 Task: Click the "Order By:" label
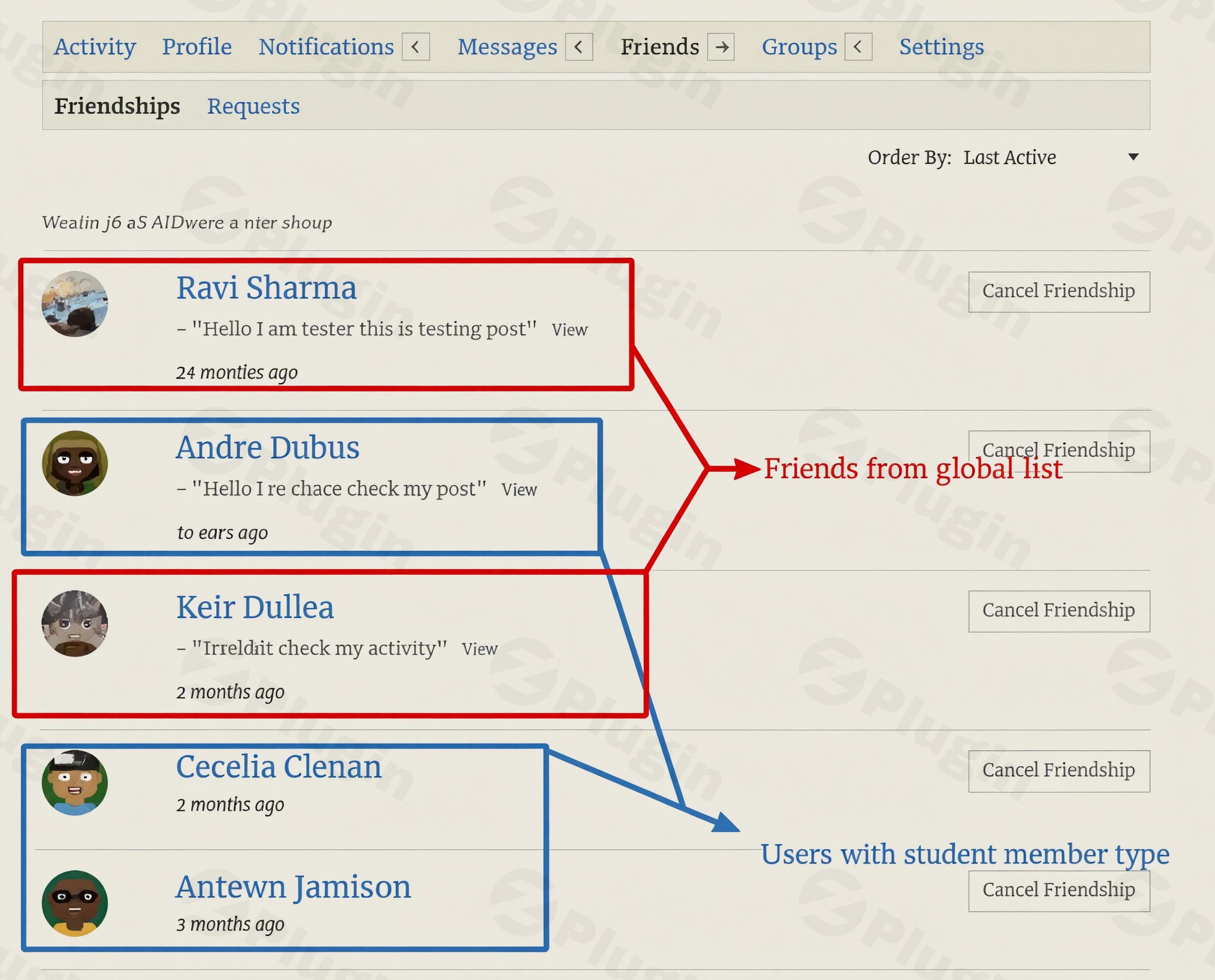pos(909,157)
